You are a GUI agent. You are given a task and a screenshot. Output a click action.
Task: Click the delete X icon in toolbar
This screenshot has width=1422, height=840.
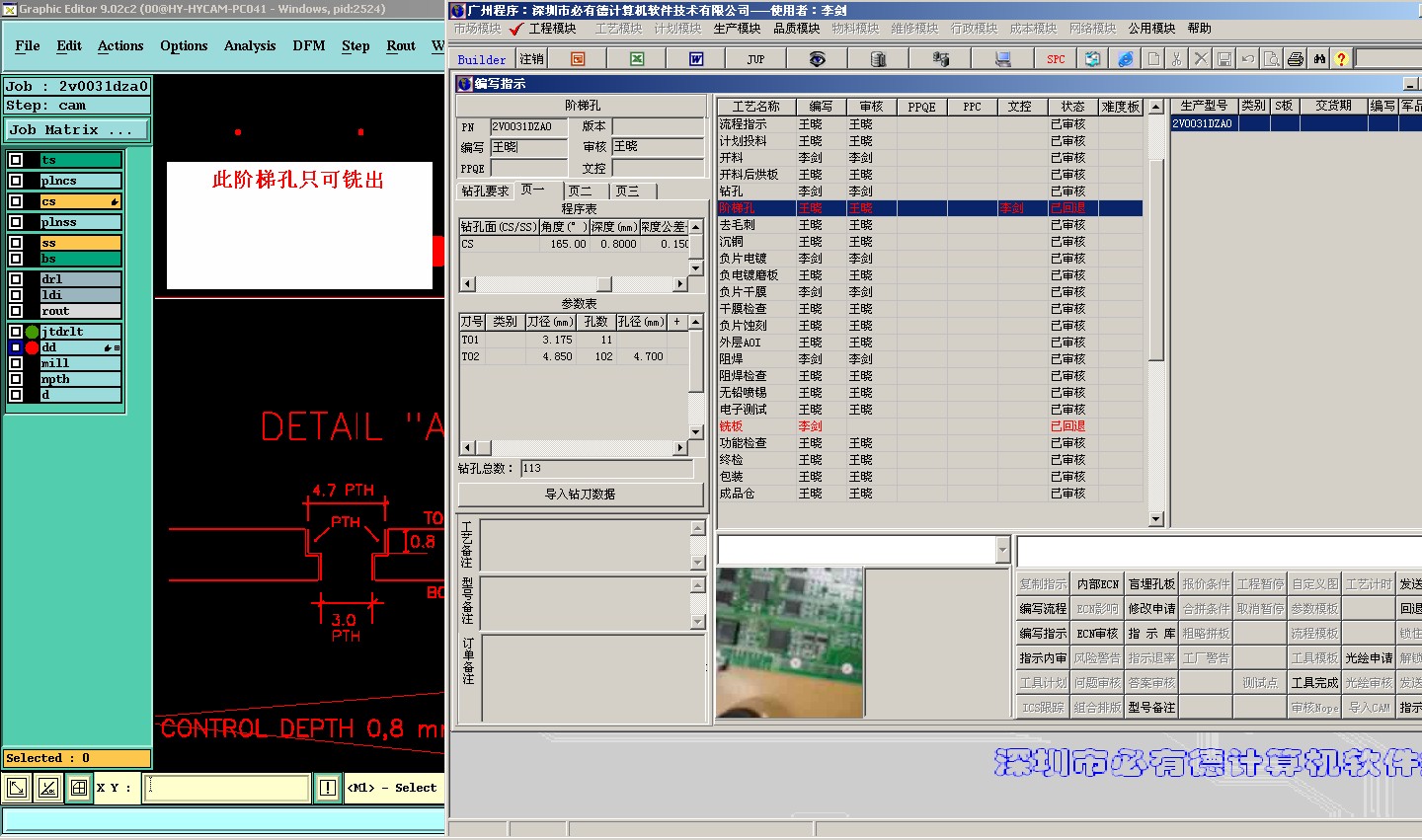1201,59
